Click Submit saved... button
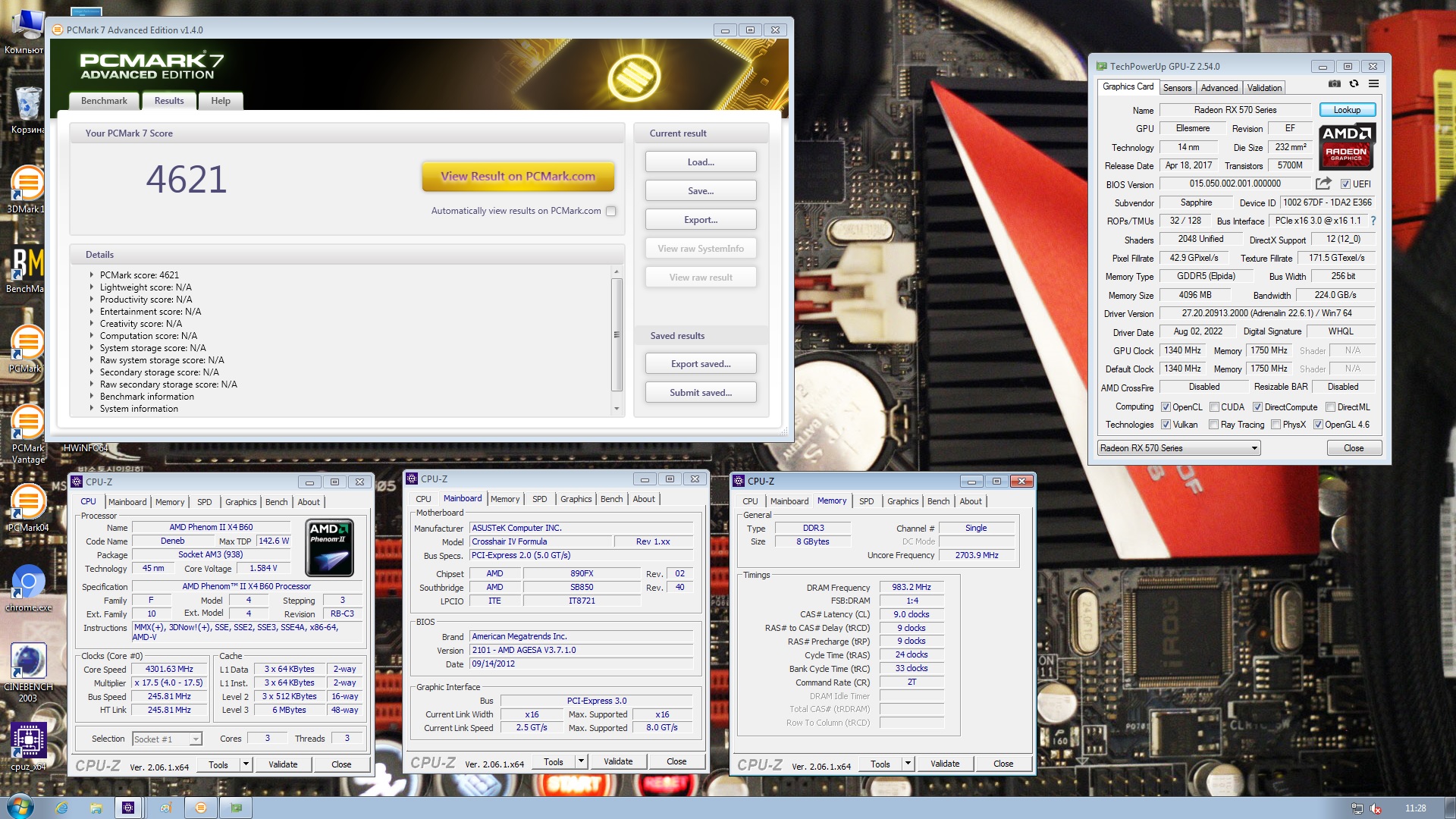The width and height of the screenshot is (1456, 819). [x=701, y=393]
